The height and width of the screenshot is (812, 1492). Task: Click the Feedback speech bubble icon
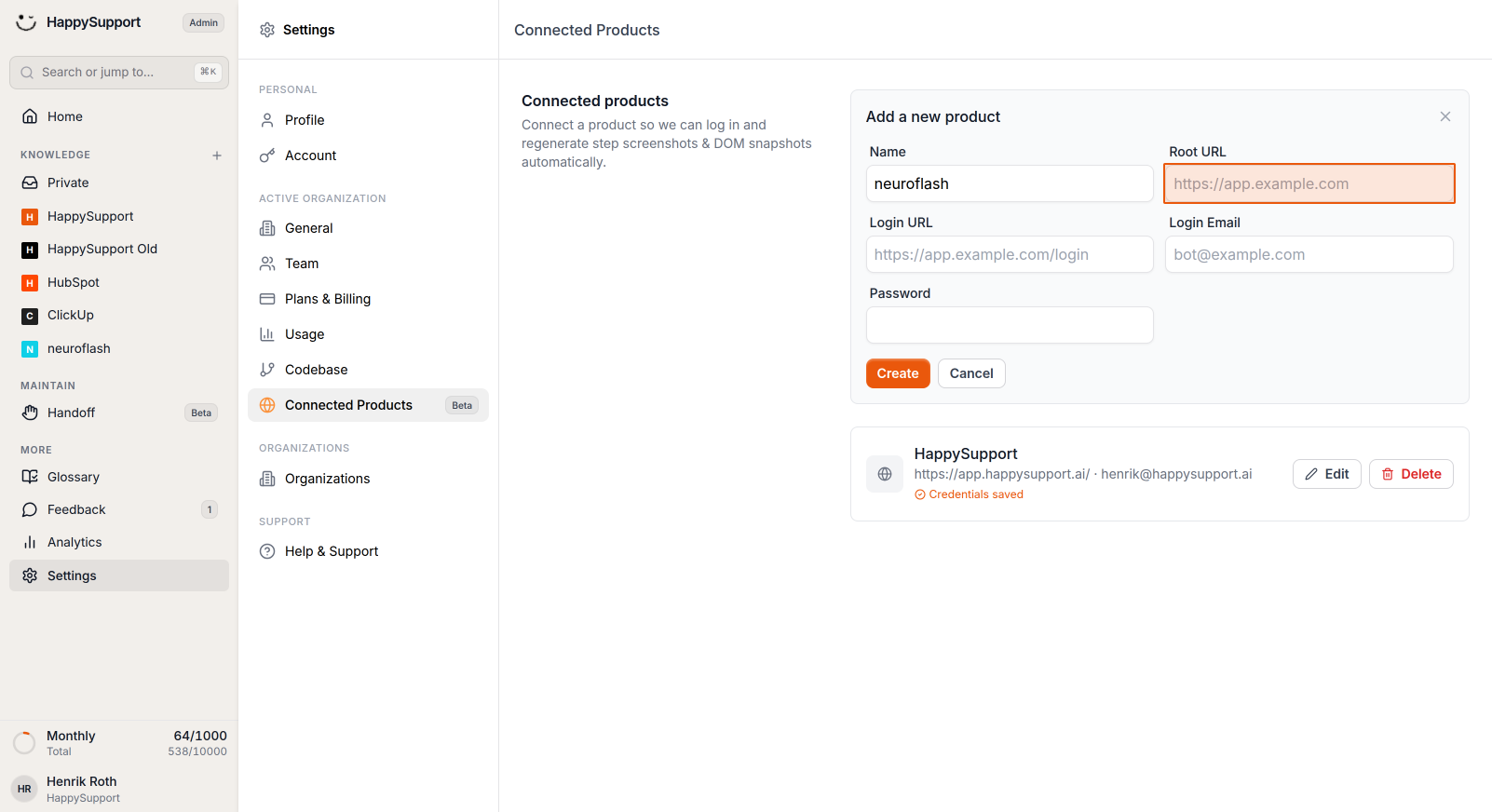tap(30, 509)
